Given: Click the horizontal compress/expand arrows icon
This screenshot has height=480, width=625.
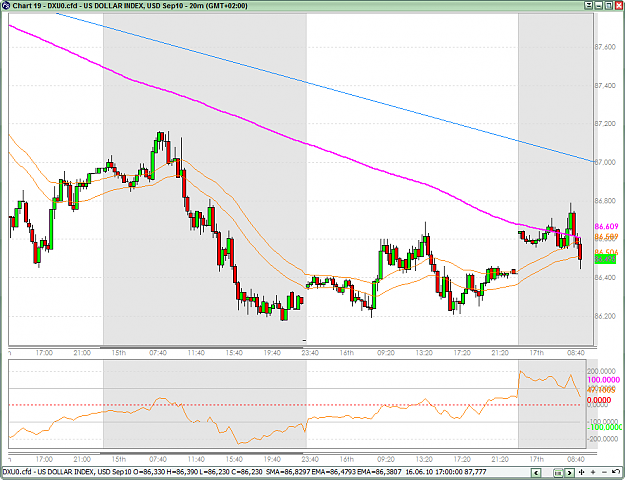Looking at the screenshot, I should tap(582, 472).
